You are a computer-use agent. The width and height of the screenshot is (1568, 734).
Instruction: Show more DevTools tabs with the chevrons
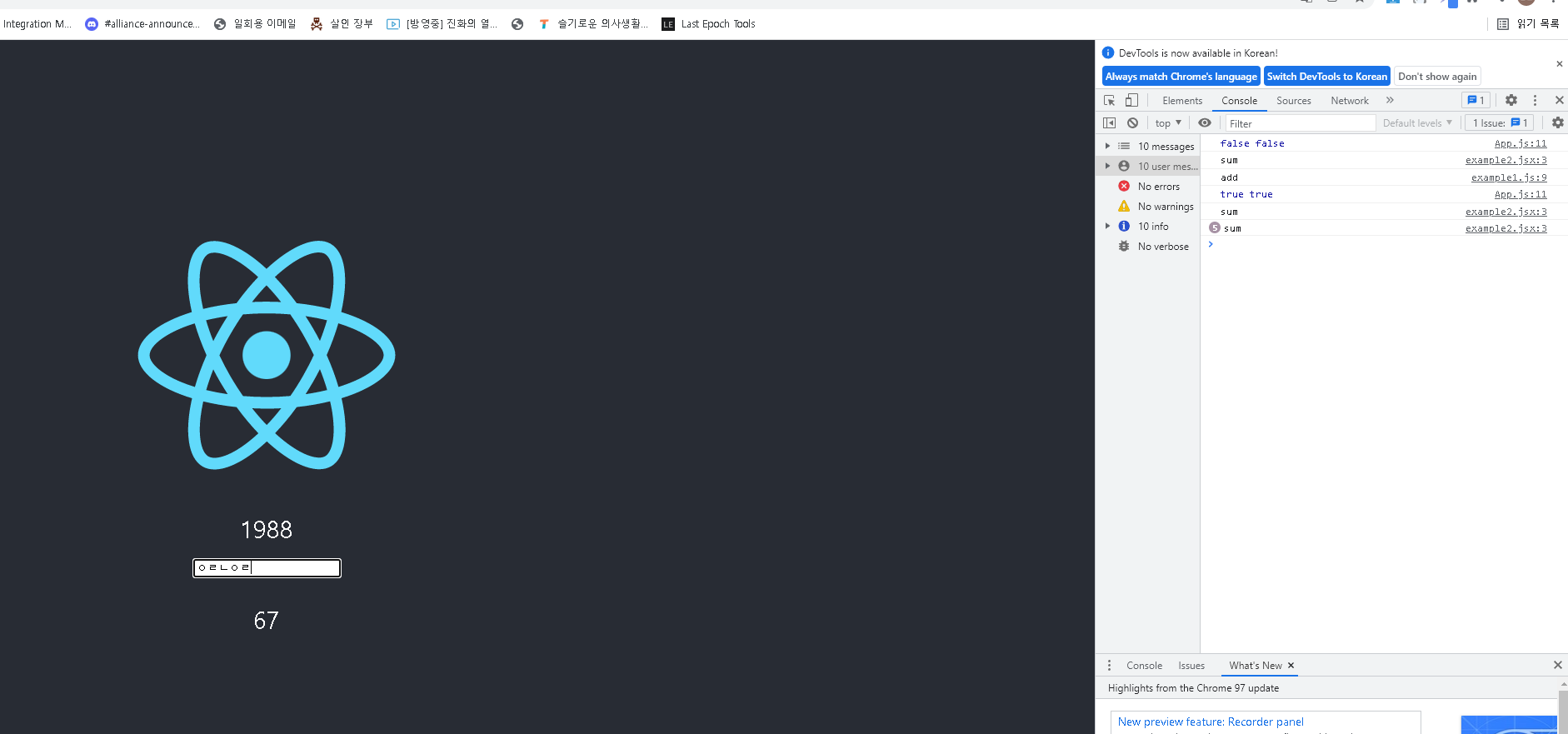[x=1390, y=100]
